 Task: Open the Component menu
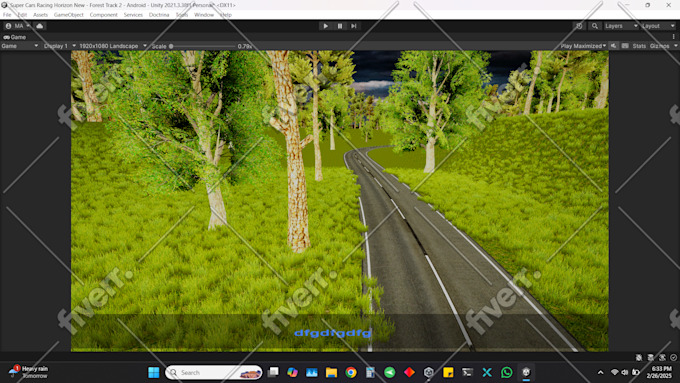pos(104,15)
